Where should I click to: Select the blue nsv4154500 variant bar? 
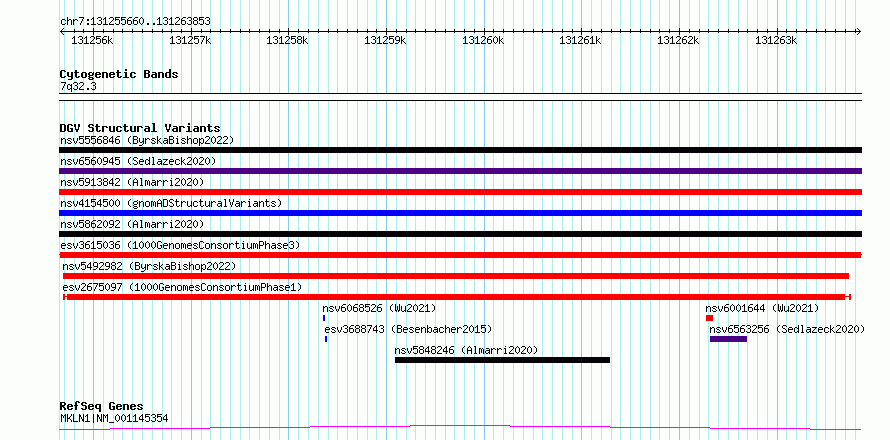pyautogui.click(x=460, y=213)
